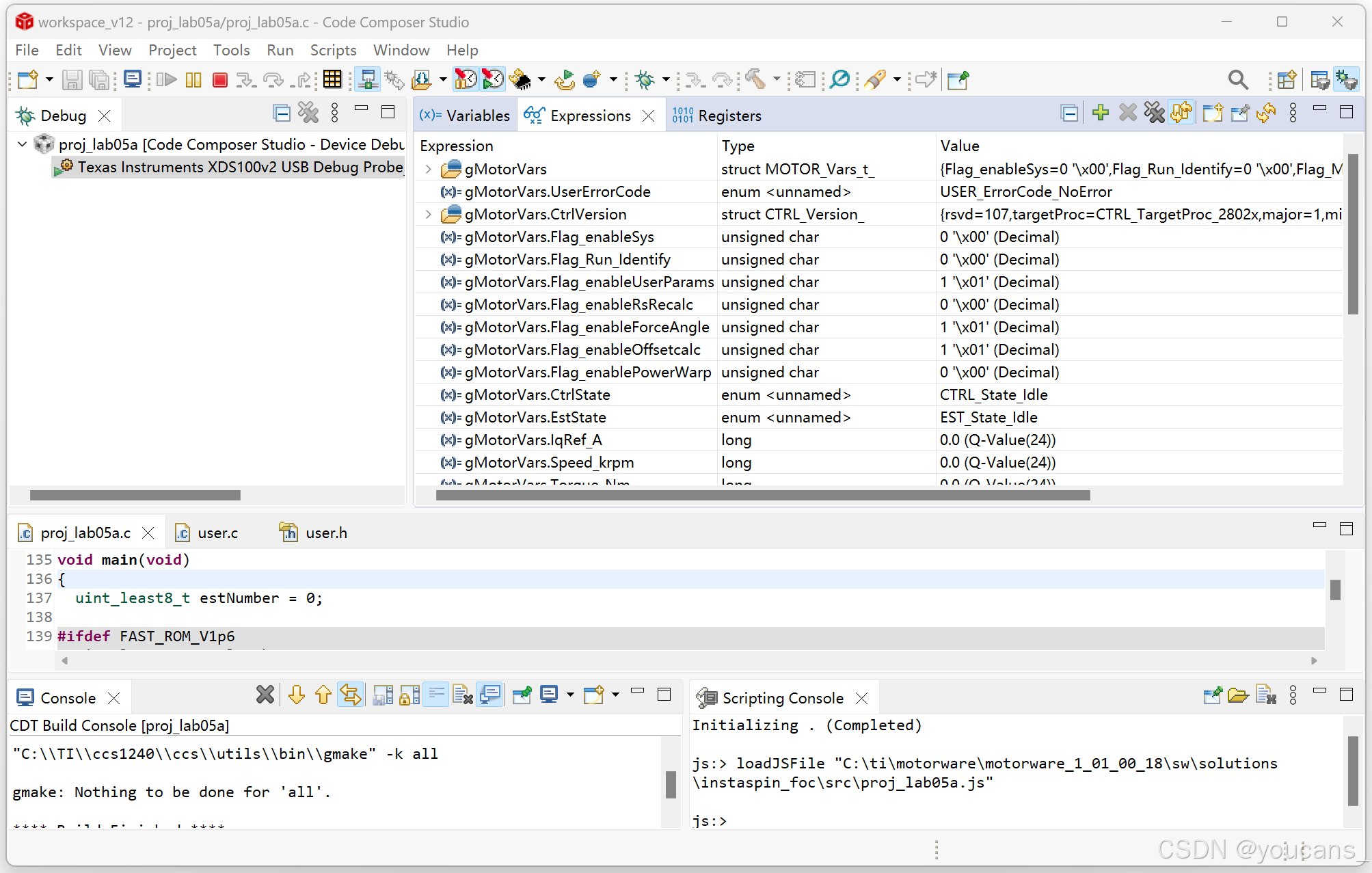Open the Run menu
The image size is (1372, 873).
[x=280, y=50]
